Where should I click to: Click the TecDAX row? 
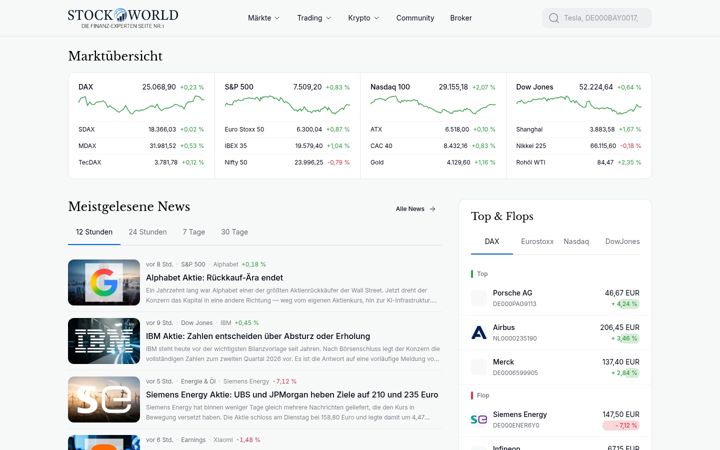pos(141,163)
